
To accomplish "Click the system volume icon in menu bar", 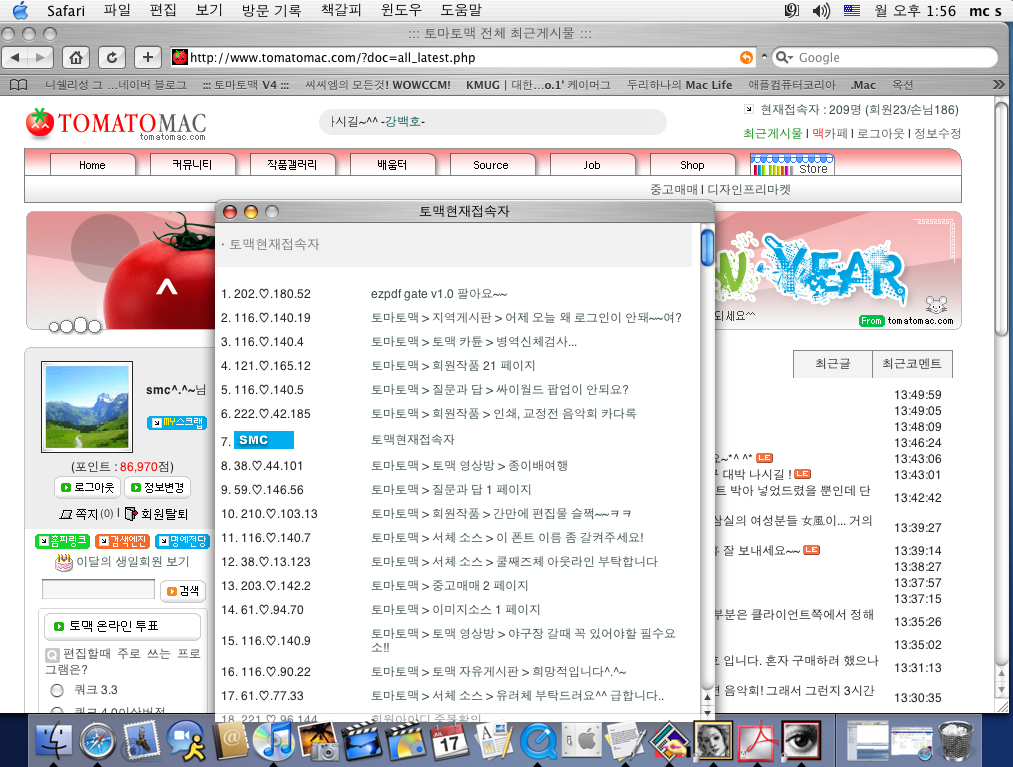I will [821, 11].
